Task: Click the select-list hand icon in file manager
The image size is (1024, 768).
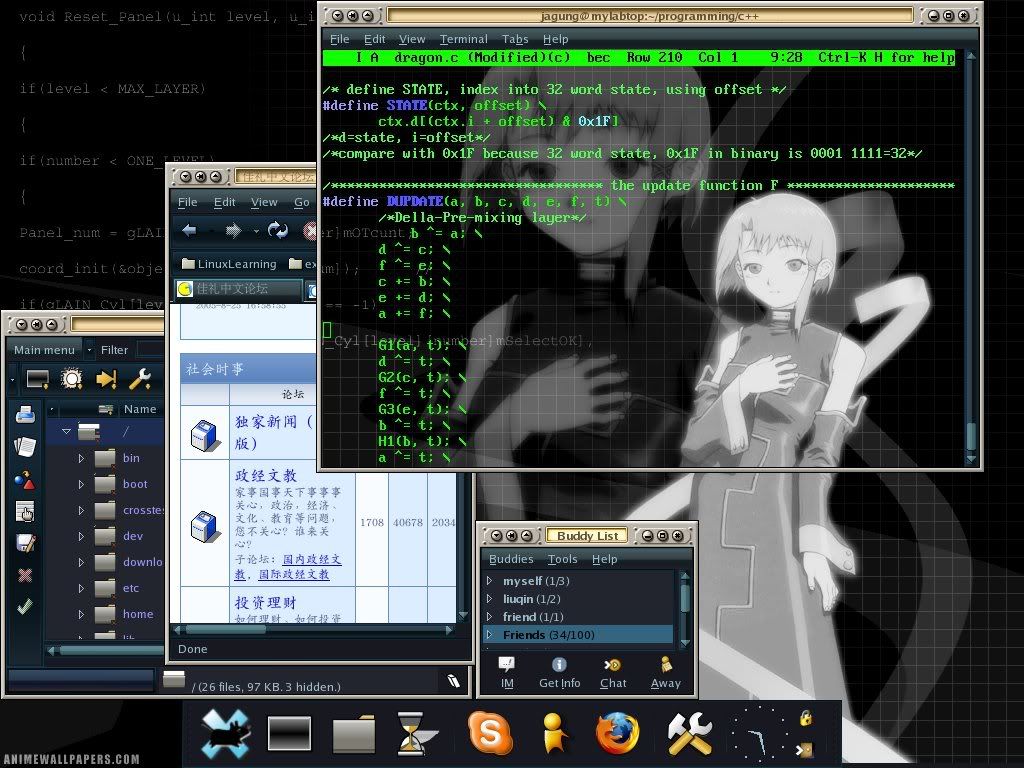Action: click(x=25, y=512)
